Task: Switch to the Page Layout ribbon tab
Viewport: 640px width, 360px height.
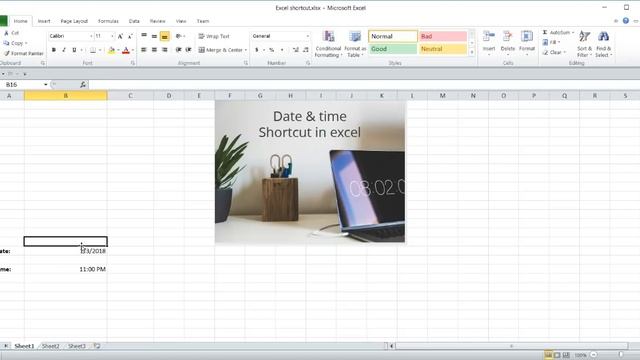Action: [x=74, y=21]
